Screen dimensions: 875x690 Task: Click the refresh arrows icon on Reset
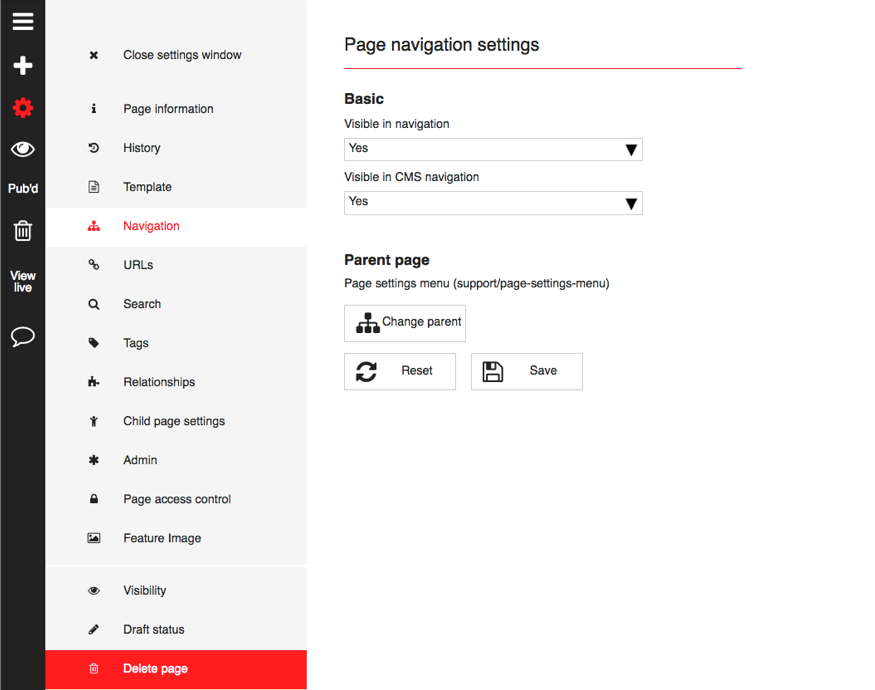(367, 371)
